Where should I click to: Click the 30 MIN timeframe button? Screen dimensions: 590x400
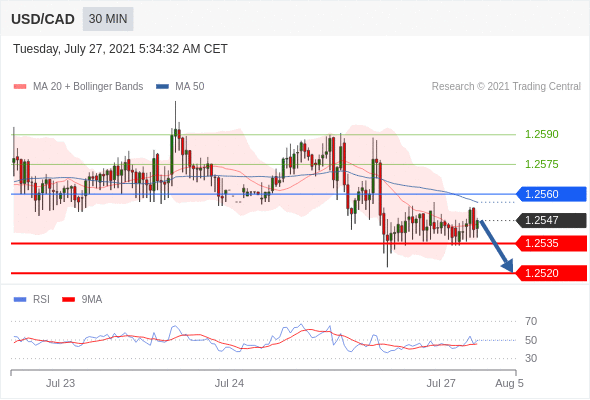pyautogui.click(x=108, y=19)
